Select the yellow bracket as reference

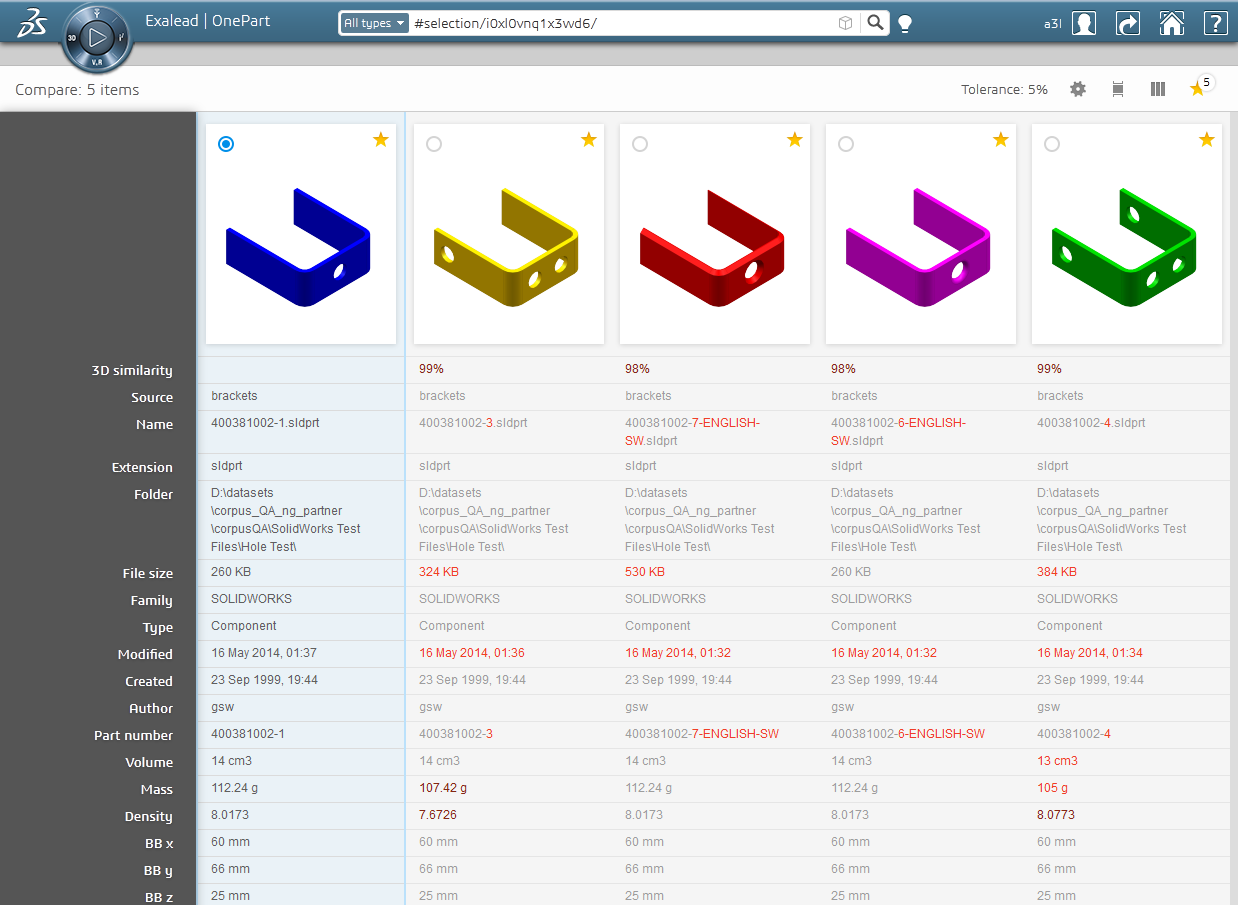pos(433,144)
